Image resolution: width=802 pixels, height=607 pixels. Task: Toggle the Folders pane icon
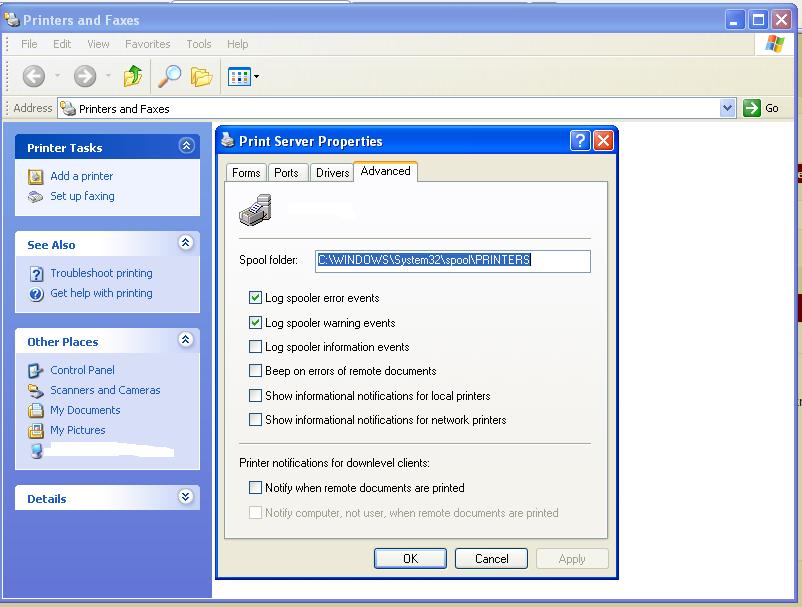coord(201,77)
